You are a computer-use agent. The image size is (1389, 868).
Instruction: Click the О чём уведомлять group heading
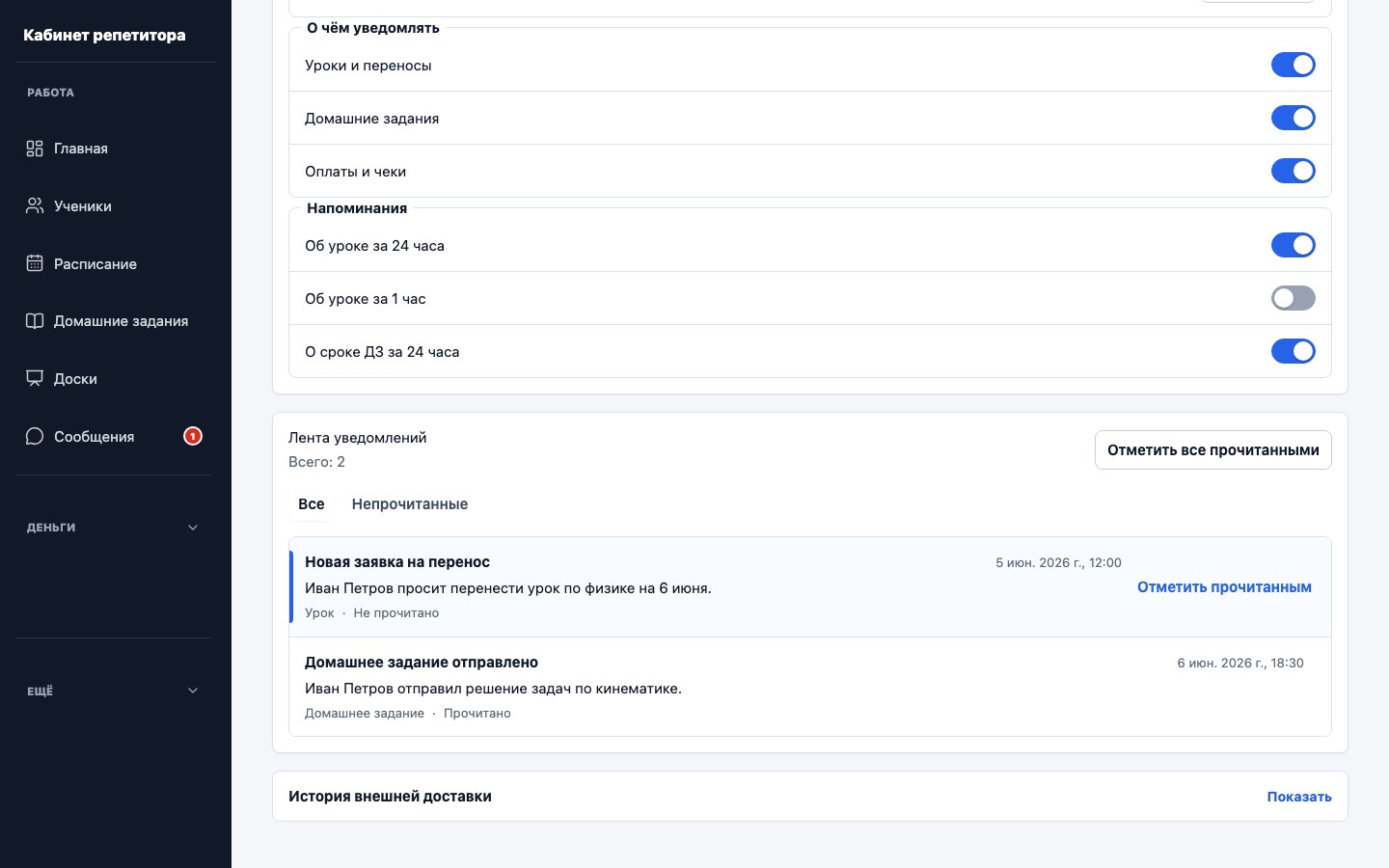(x=373, y=28)
